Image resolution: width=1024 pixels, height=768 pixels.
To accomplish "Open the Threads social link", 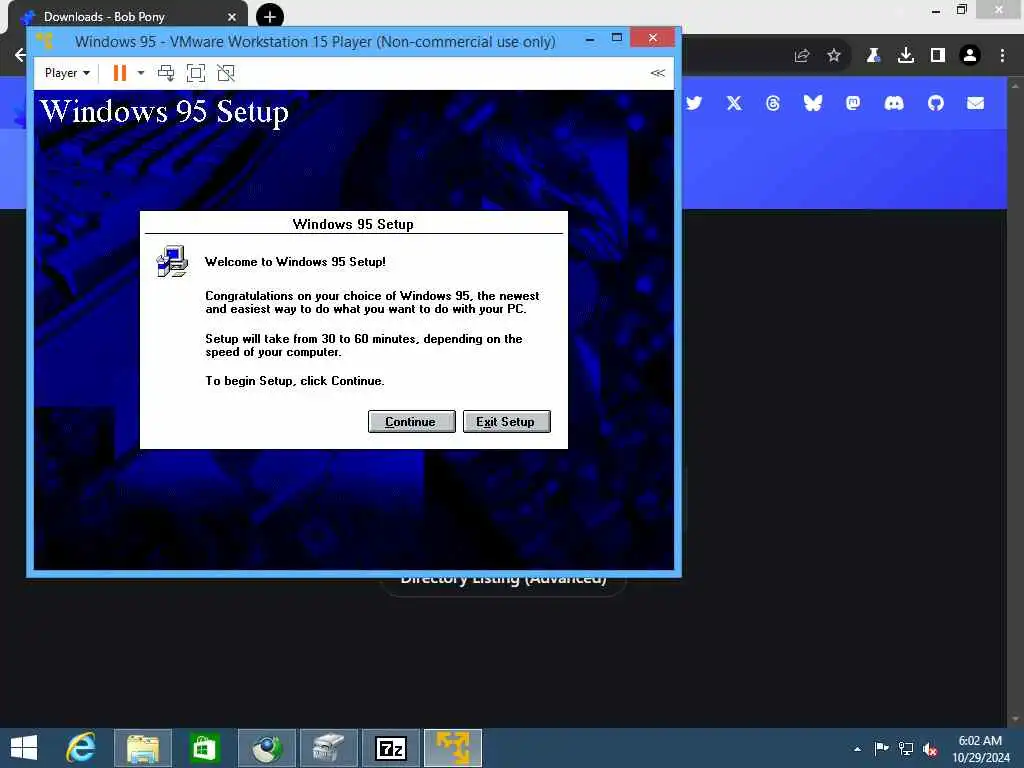I will tap(773, 103).
